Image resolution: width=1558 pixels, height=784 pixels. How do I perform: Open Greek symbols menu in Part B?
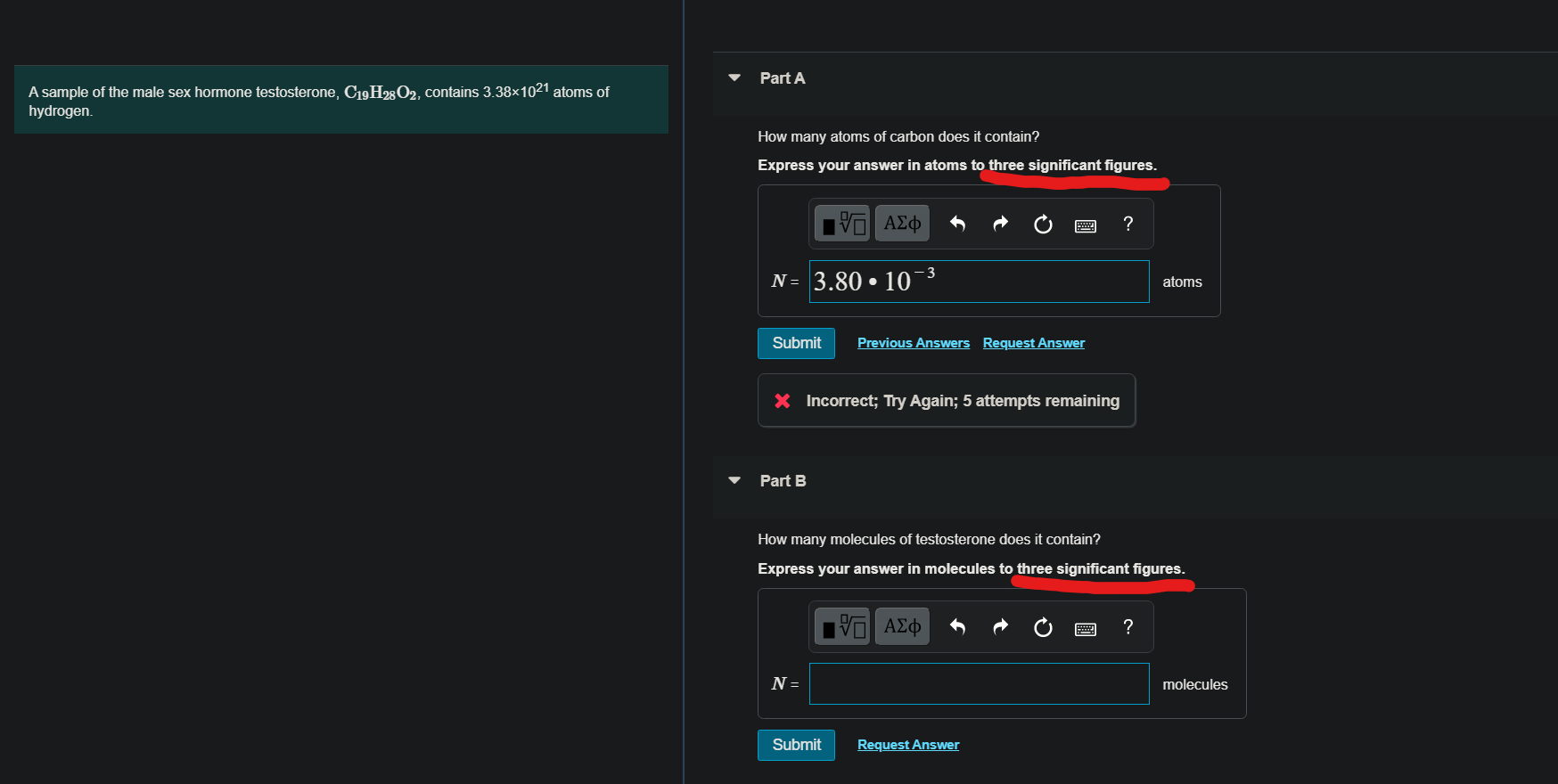click(902, 626)
